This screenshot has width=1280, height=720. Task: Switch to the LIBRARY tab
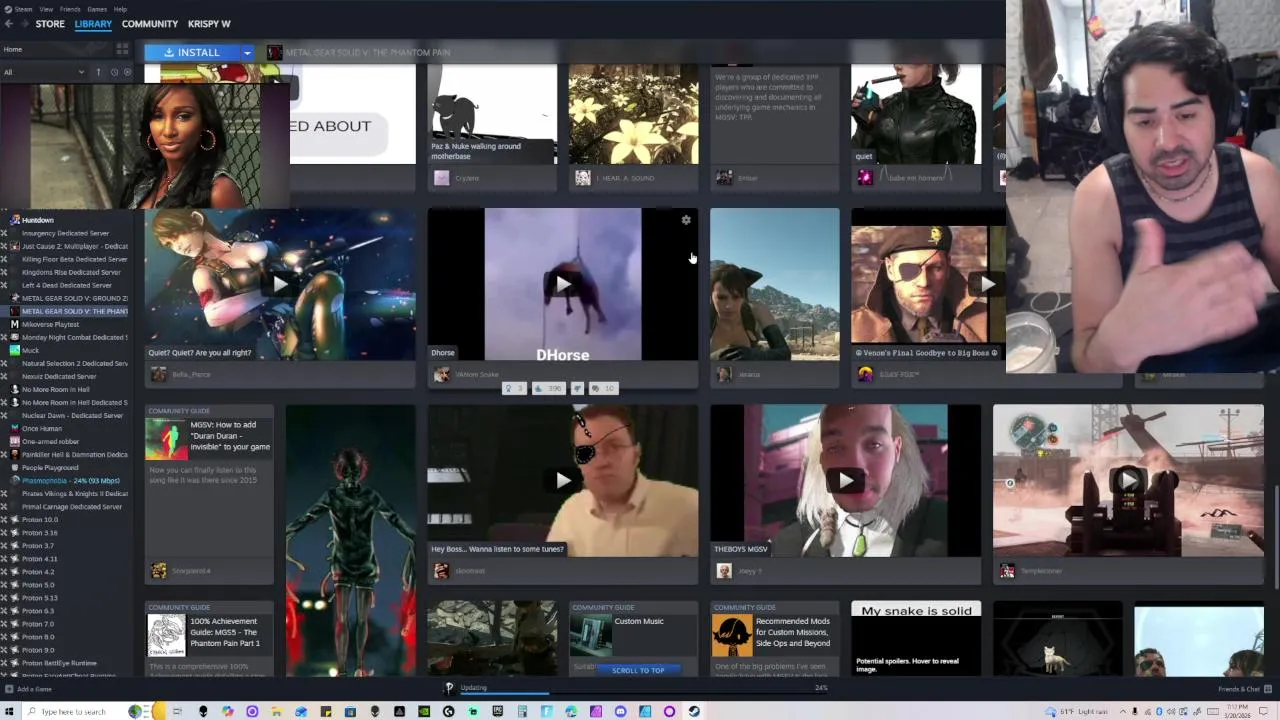click(x=93, y=24)
